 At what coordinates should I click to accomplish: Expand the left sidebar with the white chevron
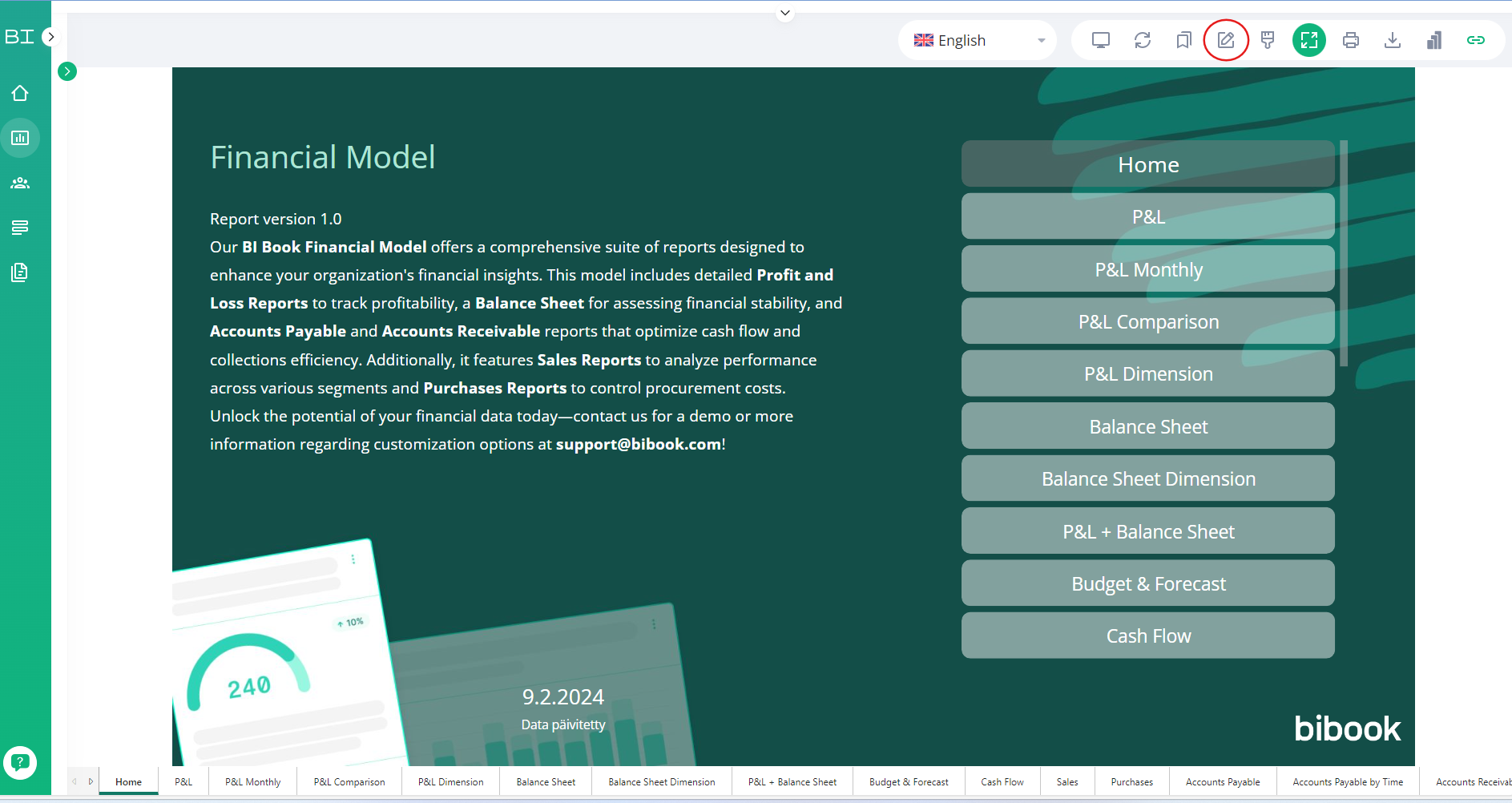click(50, 37)
